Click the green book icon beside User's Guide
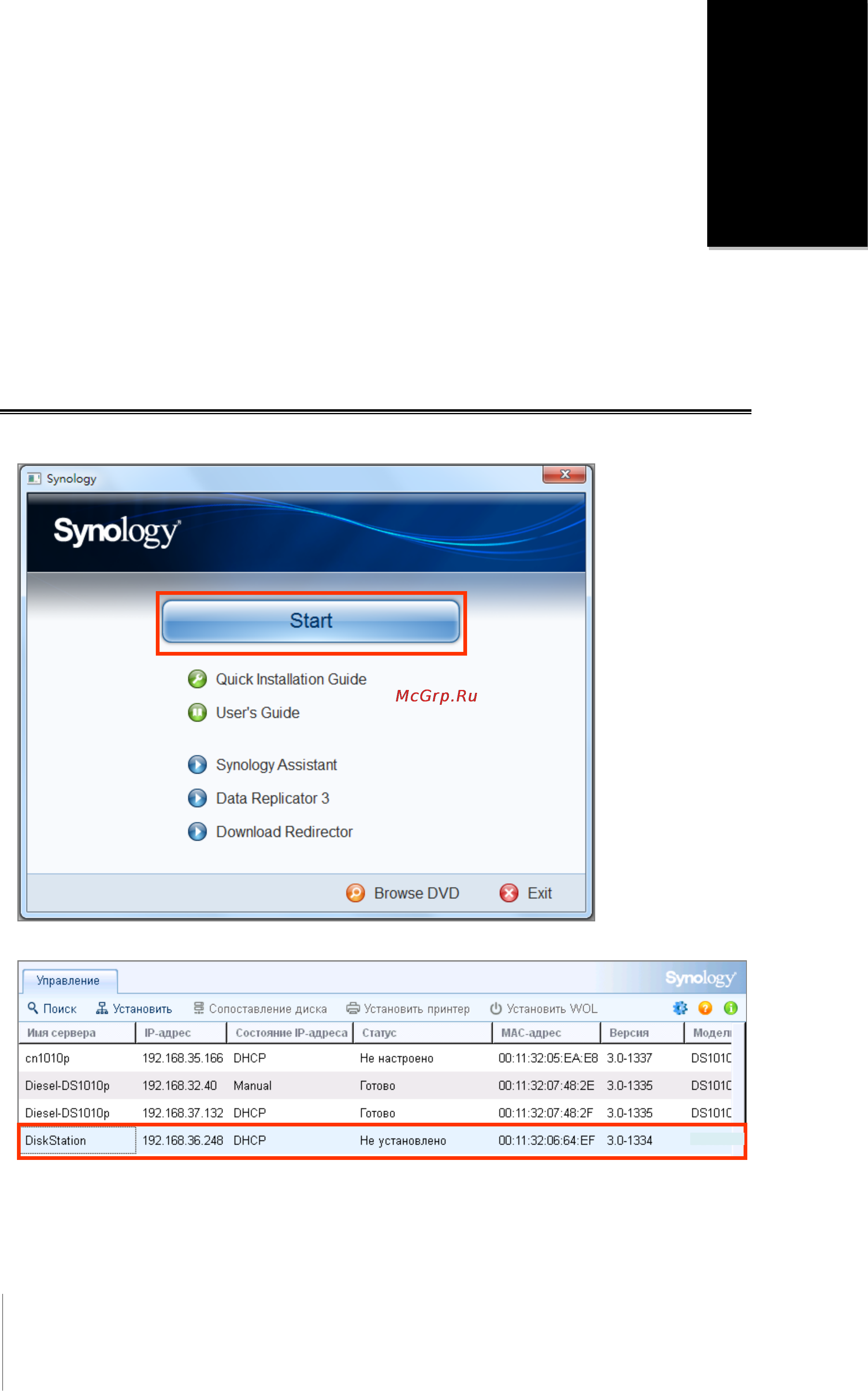This screenshot has height=1391, width=868. coord(198,712)
